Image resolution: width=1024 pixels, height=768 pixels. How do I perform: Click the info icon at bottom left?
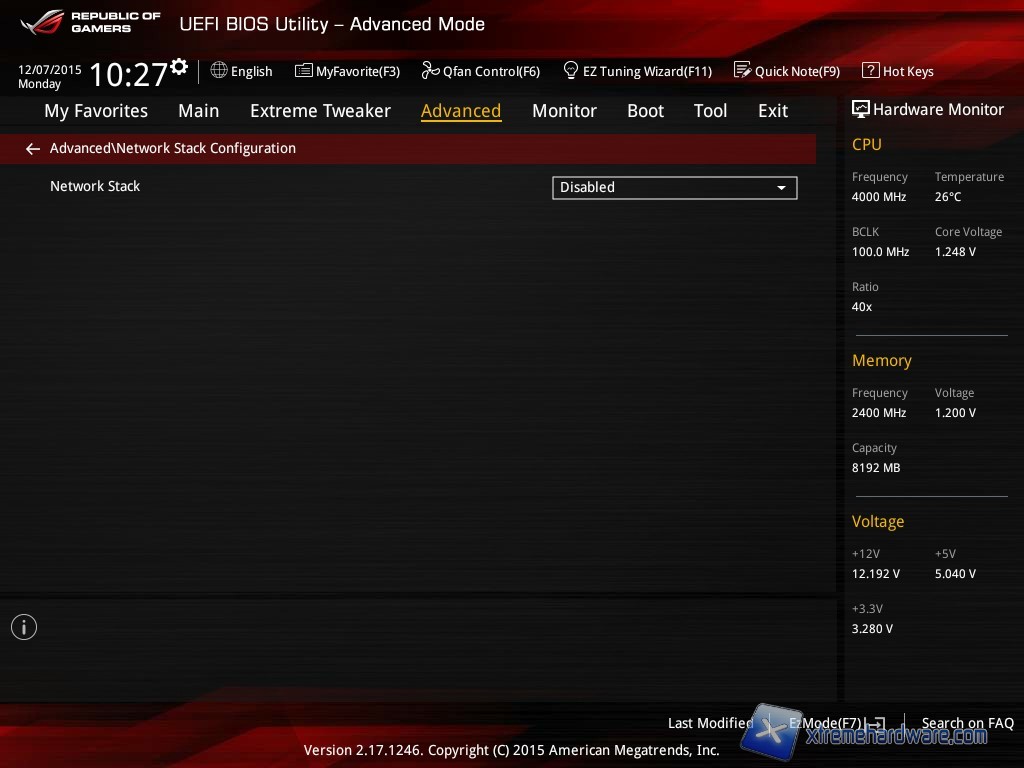24,627
